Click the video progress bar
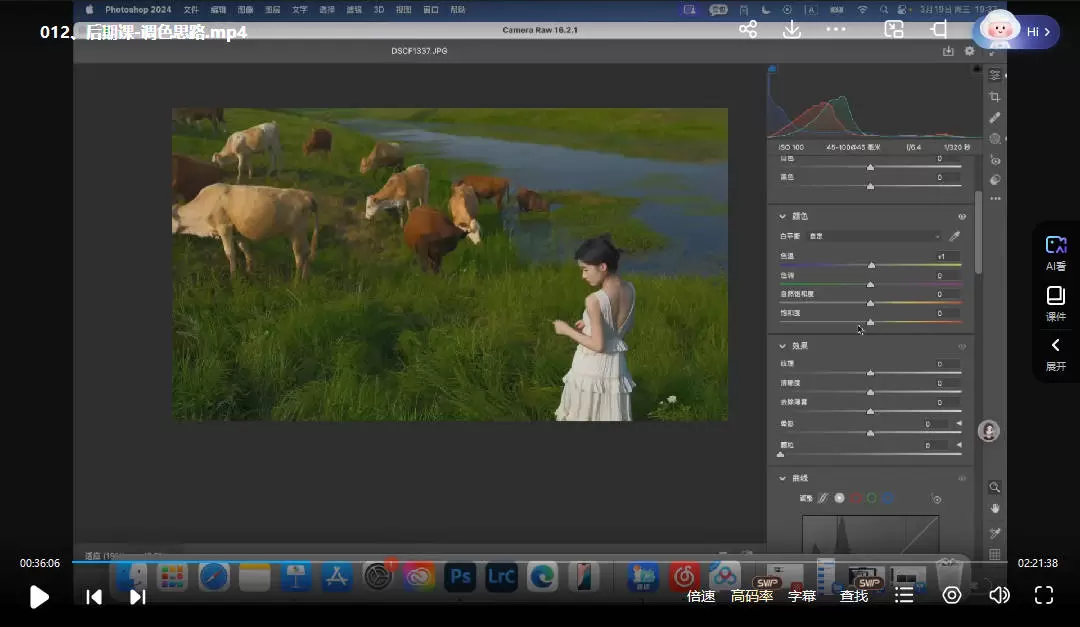The width and height of the screenshot is (1080, 627). 540,562
